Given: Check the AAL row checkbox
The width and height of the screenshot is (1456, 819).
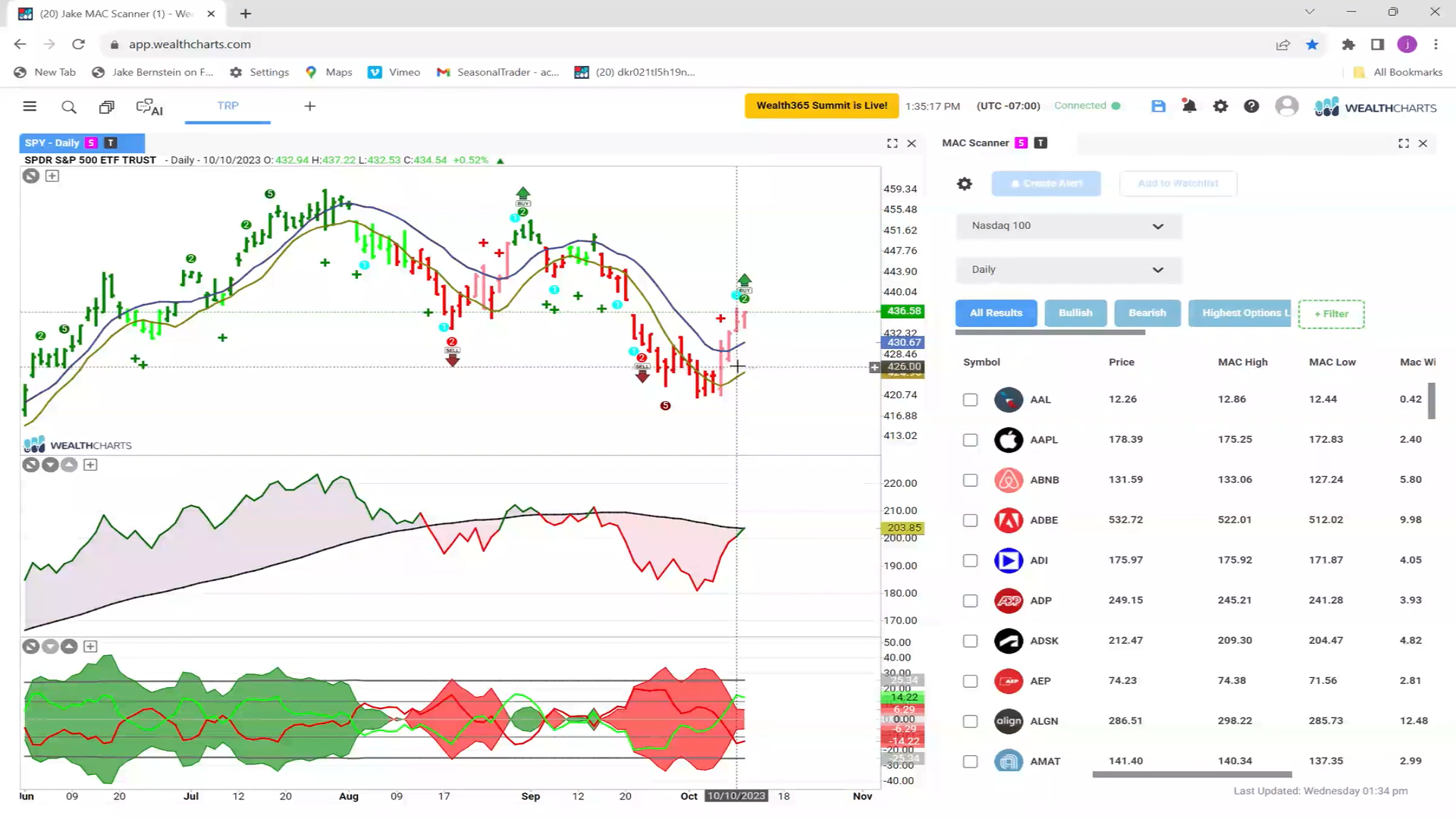Looking at the screenshot, I should [x=970, y=400].
